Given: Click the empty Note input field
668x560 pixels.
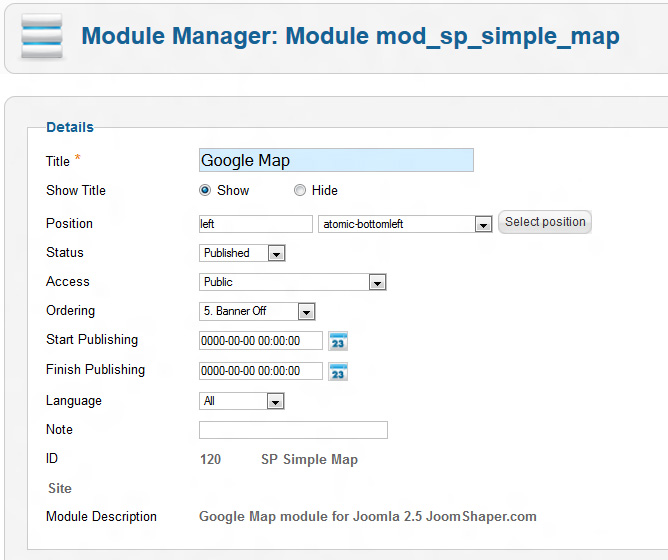Looking at the screenshot, I should (x=293, y=430).
